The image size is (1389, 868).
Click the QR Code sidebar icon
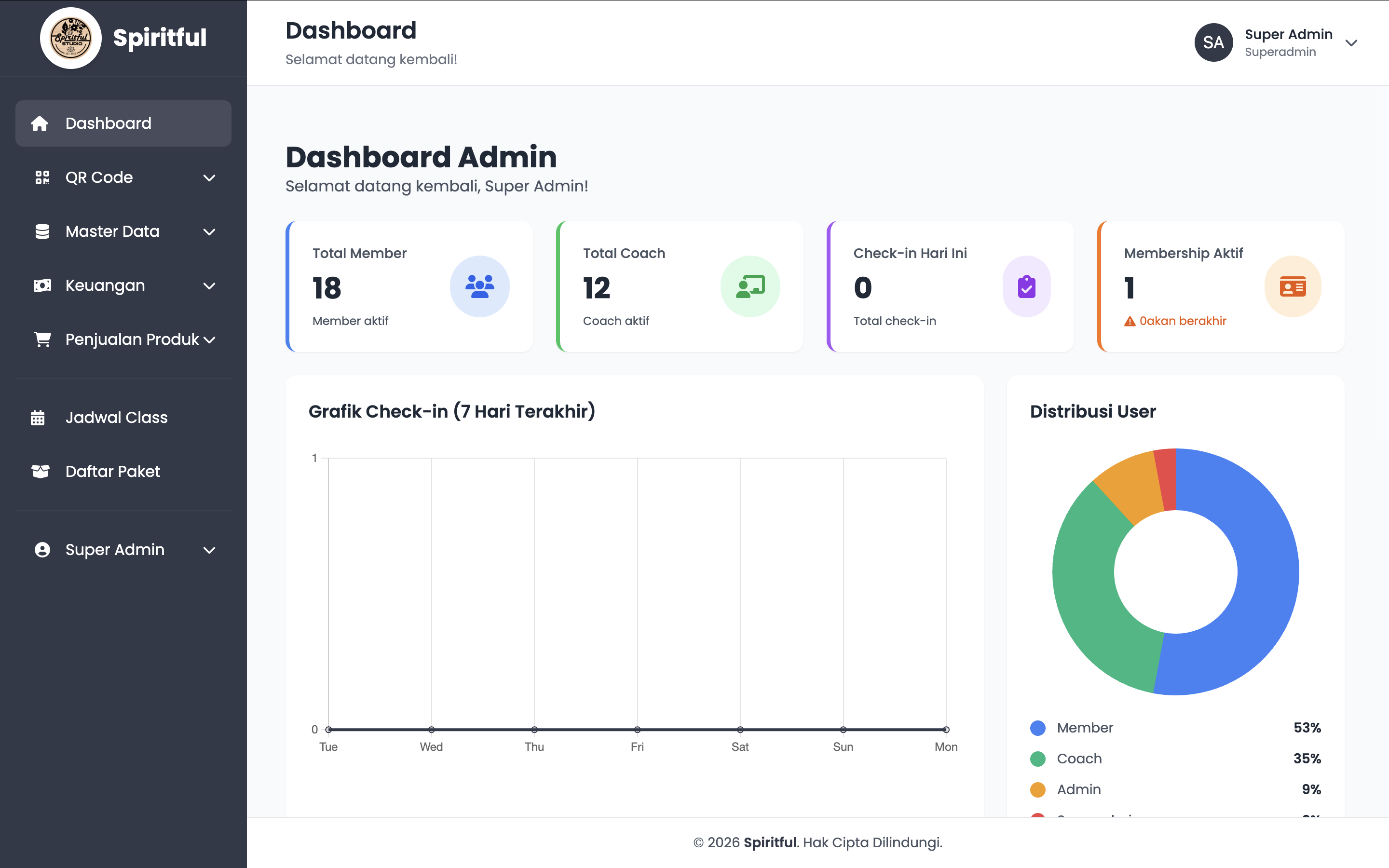point(42,177)
